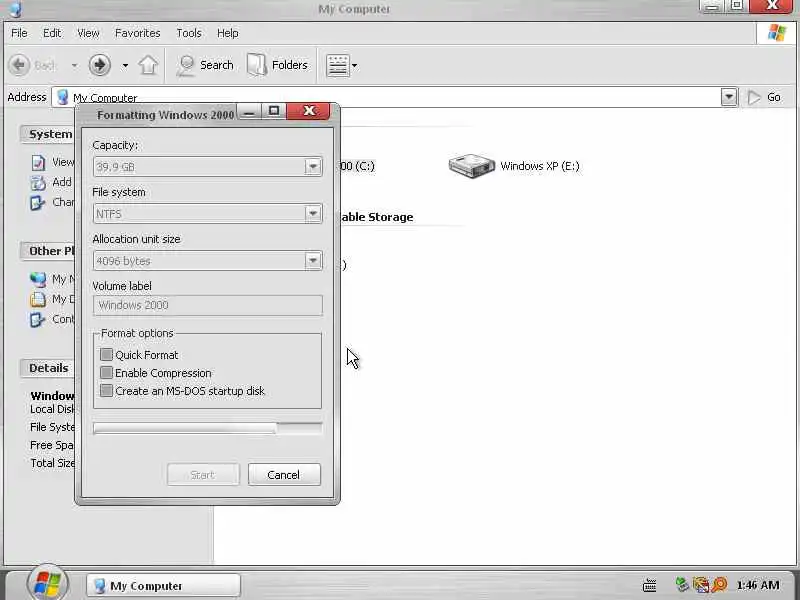Click My Network Places sidebar icon

(x=38, y=280)
